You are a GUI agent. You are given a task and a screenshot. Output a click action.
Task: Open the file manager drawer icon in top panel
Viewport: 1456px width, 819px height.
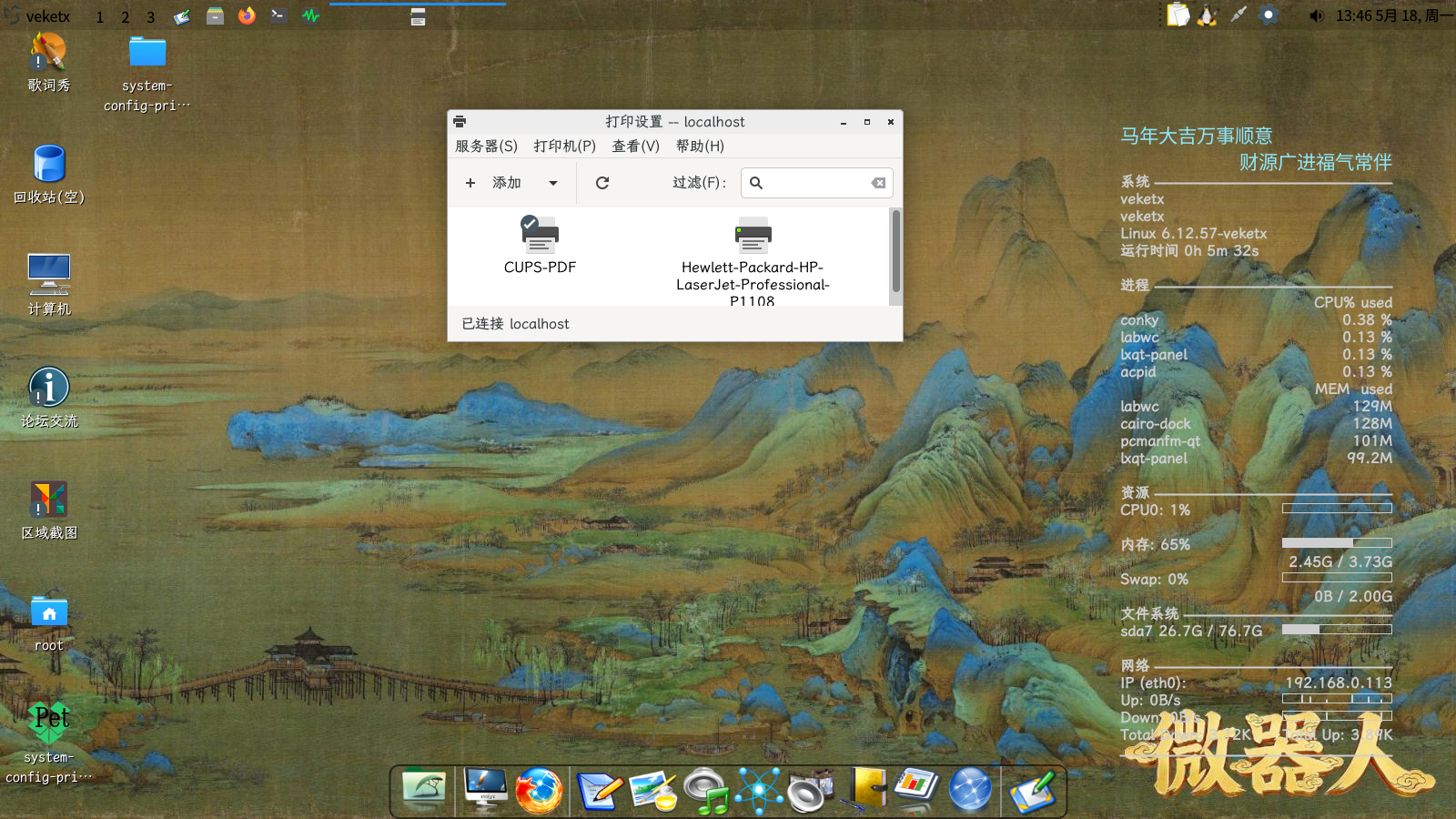pyautogui.click(x=215, y=15)
